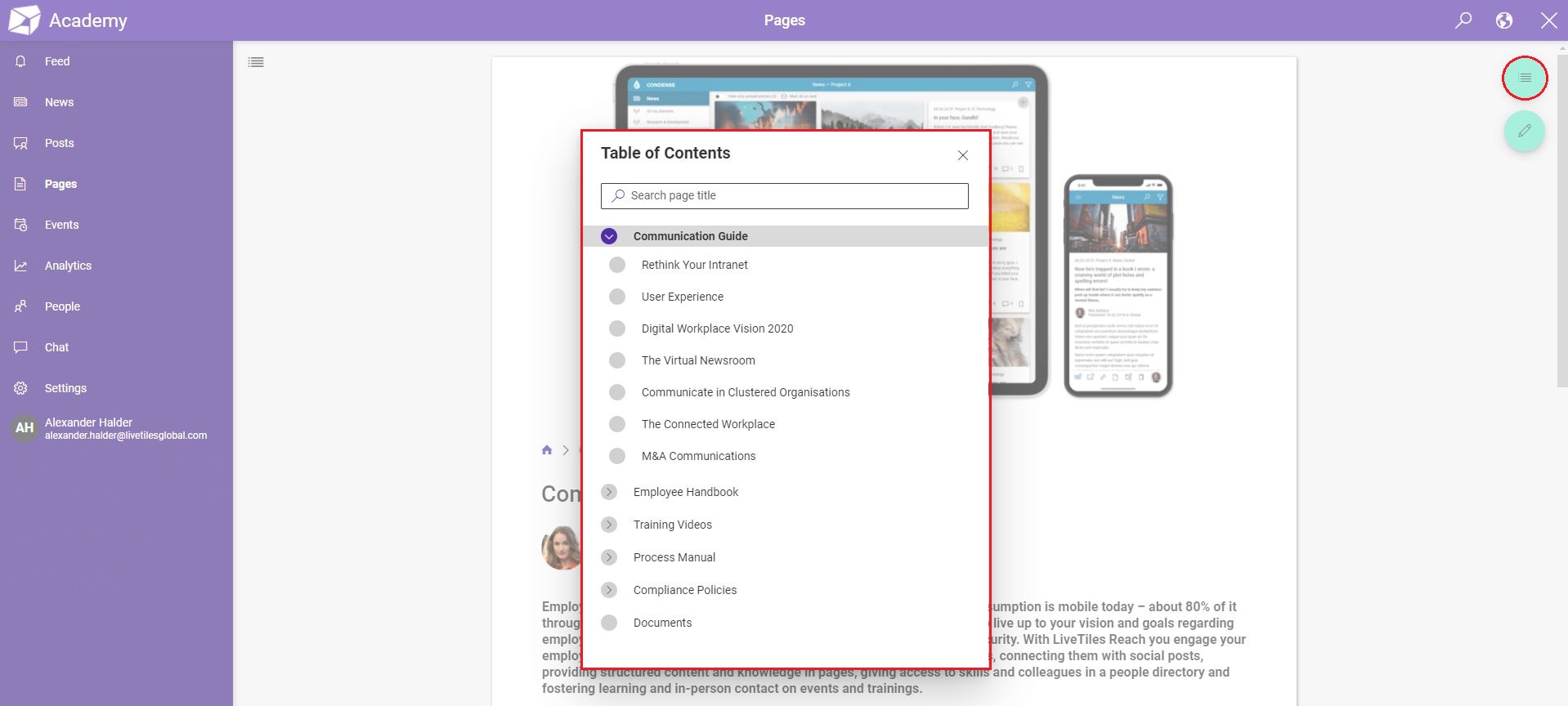Open the Chat menu item
The width and height of the screenshot is (1568, 706).
click(x=56, y=347)
